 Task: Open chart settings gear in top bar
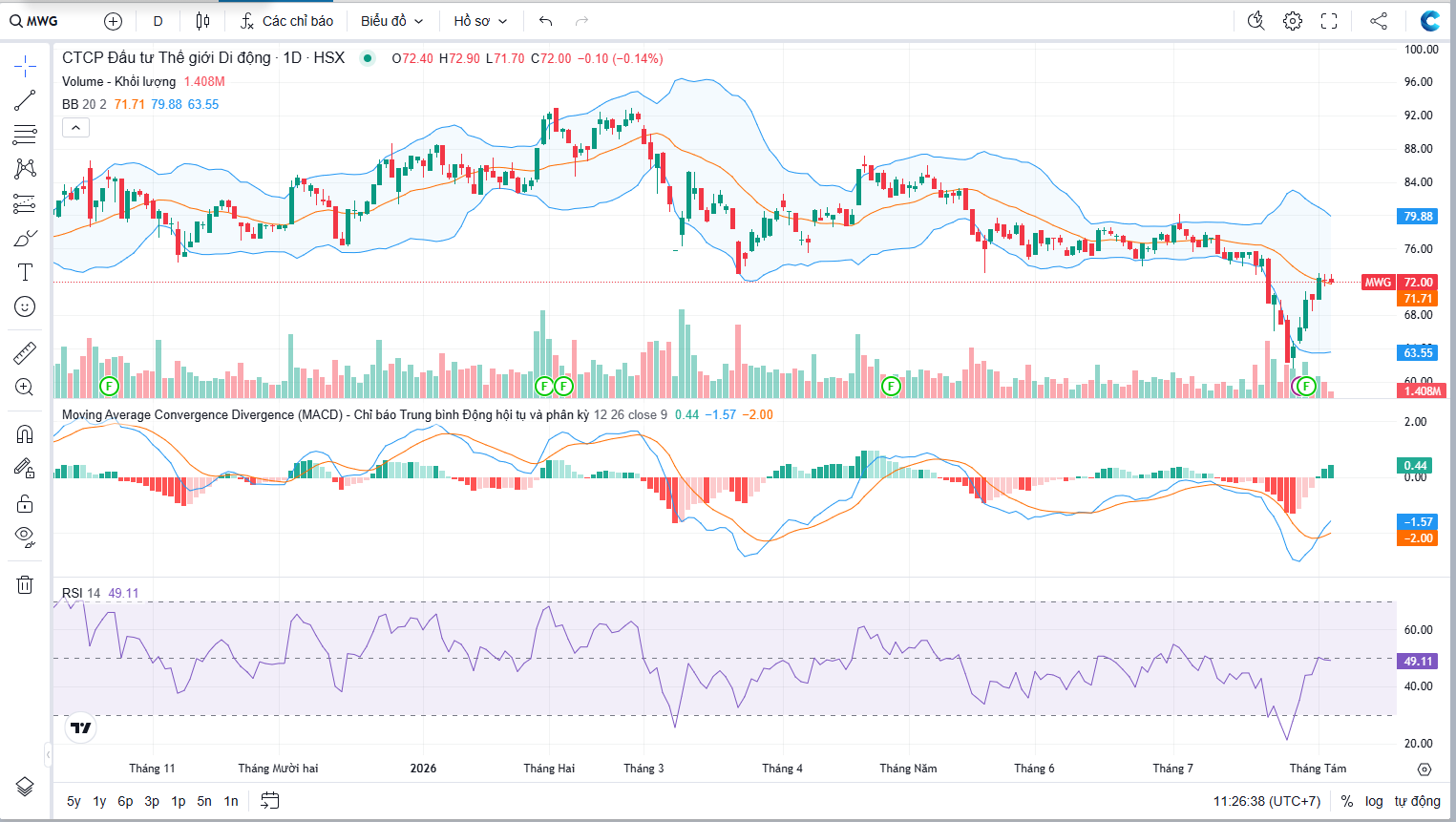pos(1293,21)
